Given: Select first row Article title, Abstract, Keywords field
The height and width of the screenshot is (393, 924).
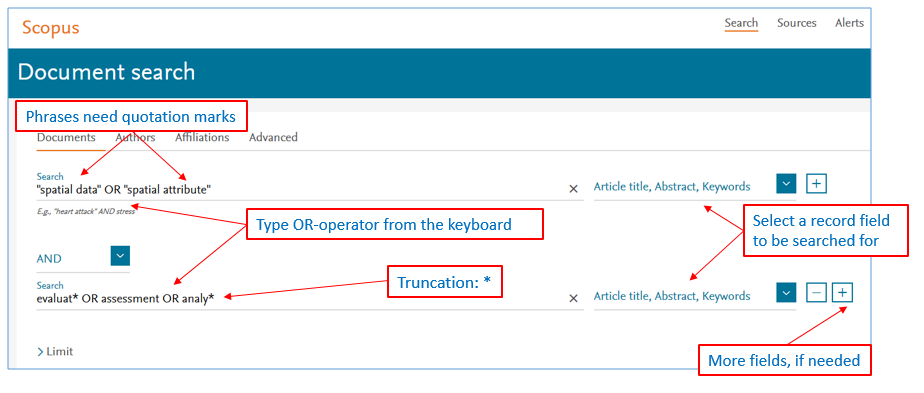Looking at the screenshot, I should [x=672, y=187].
